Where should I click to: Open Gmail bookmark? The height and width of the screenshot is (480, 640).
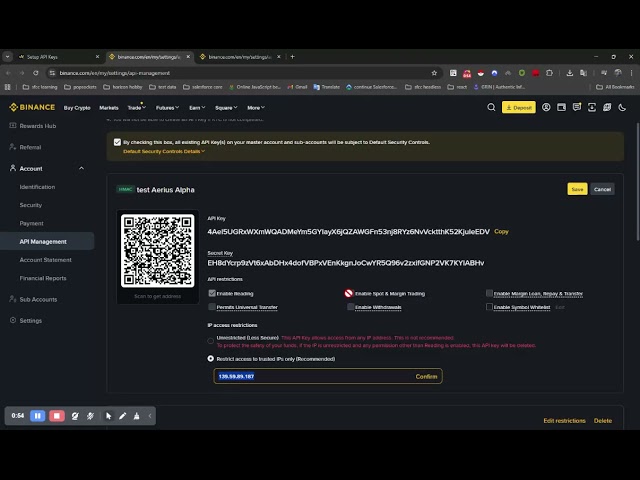click(297, 87)
